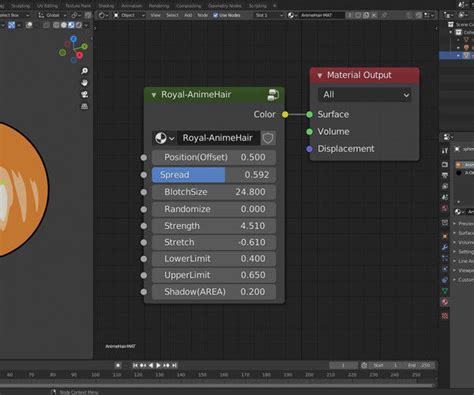Viewport: 474px width, 395px height.
Task: Toggle the blue snapping/gizmo button in viewport header
Action: click(x=11, y=25)
